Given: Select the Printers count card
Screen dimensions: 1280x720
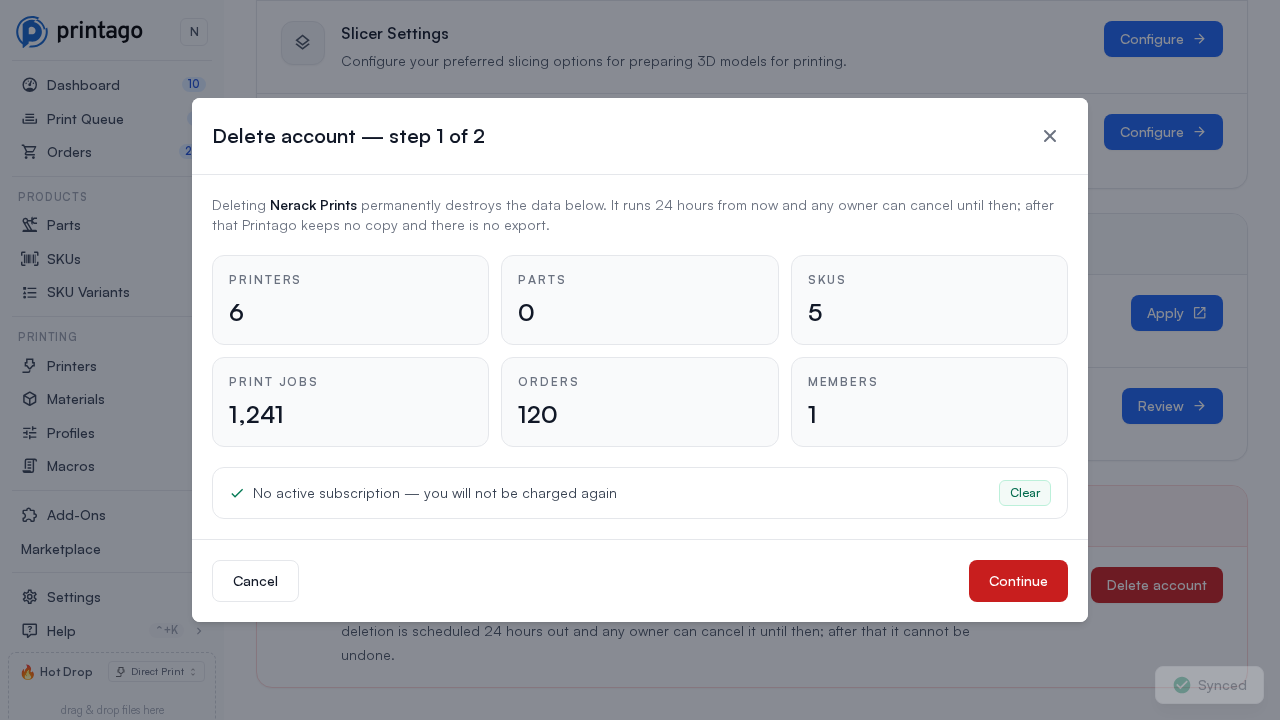Looking at the screenshot, I should pos(350,300).
